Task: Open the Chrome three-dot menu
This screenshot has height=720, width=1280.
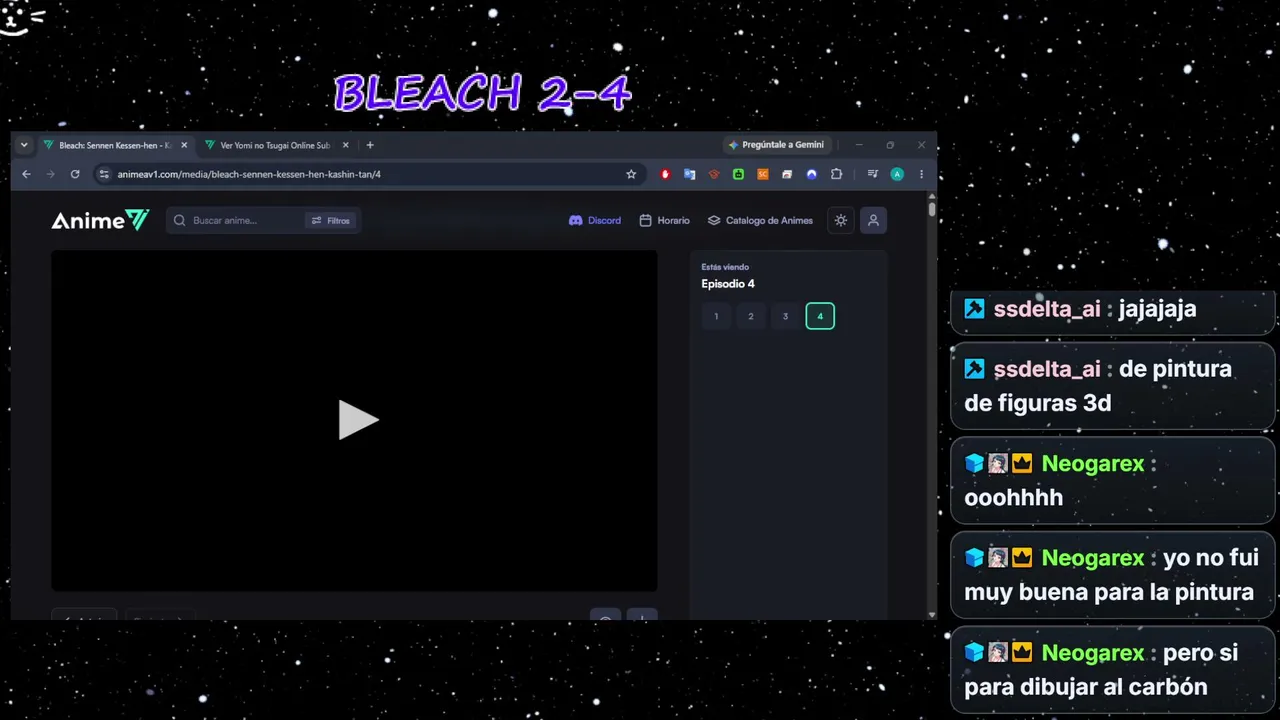Action: tap(921, 174)
